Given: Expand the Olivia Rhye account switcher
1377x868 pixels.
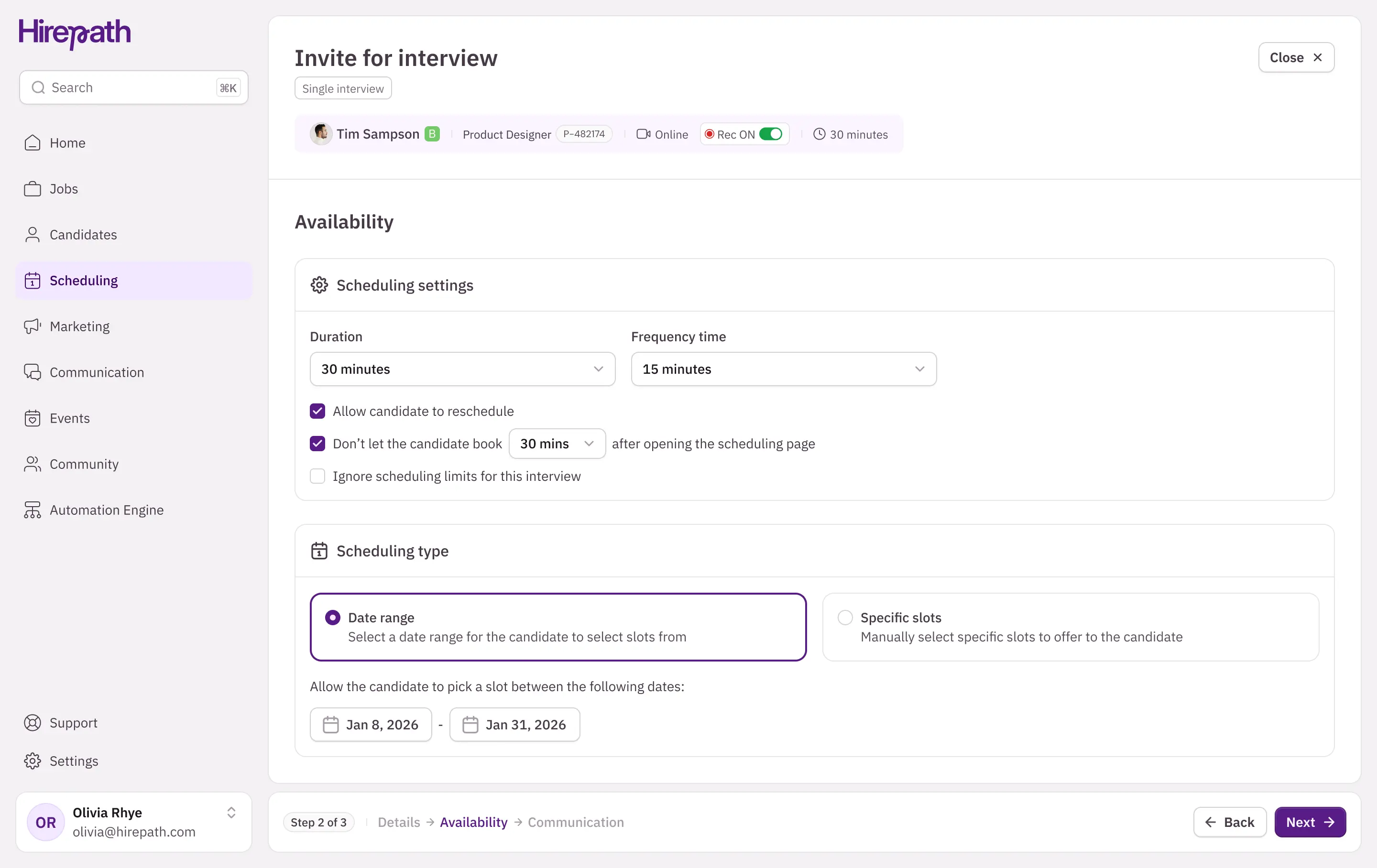Looking at the screenshot, I should click(x=231, y=813).
